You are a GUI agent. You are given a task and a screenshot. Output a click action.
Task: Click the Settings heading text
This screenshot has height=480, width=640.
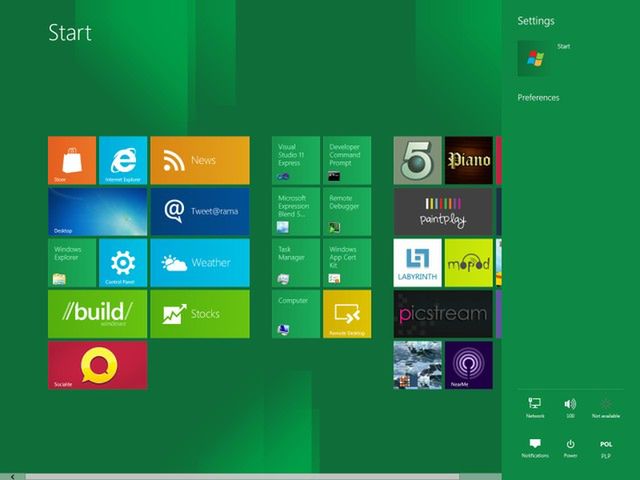(536, 21)
